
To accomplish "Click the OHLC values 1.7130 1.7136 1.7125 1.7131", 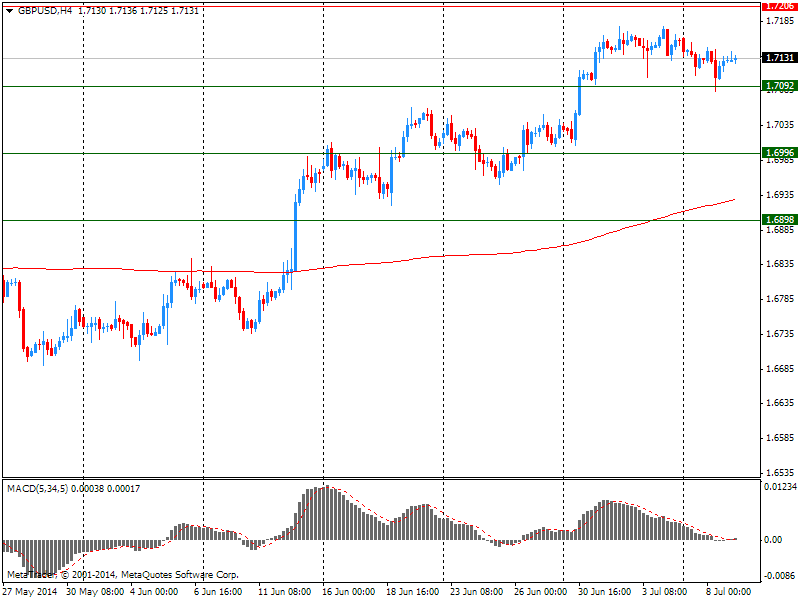I will coord(138,11).
